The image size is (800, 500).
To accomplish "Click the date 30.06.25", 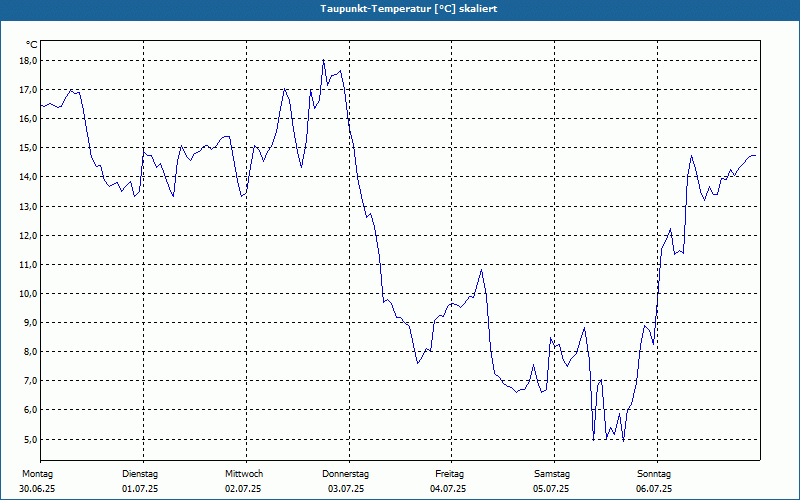I will 37,489.
